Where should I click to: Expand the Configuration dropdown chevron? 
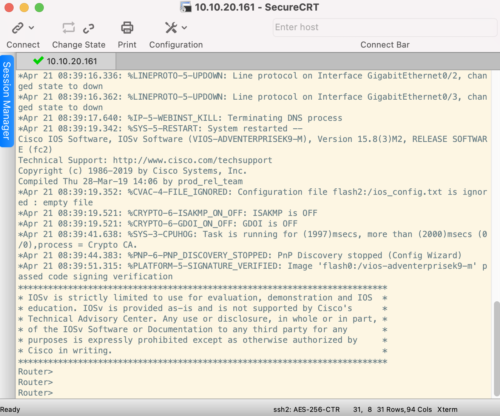pos(184,28)
